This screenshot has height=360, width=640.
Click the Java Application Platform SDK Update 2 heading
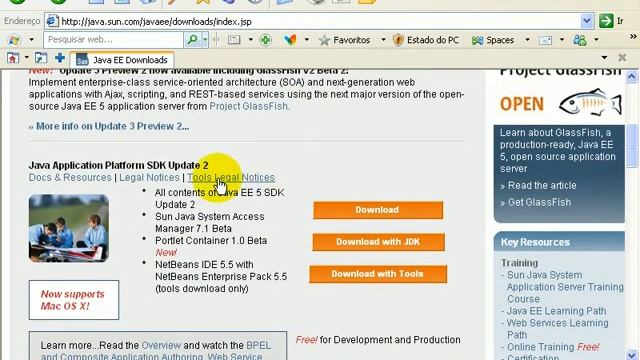(118, 165)
